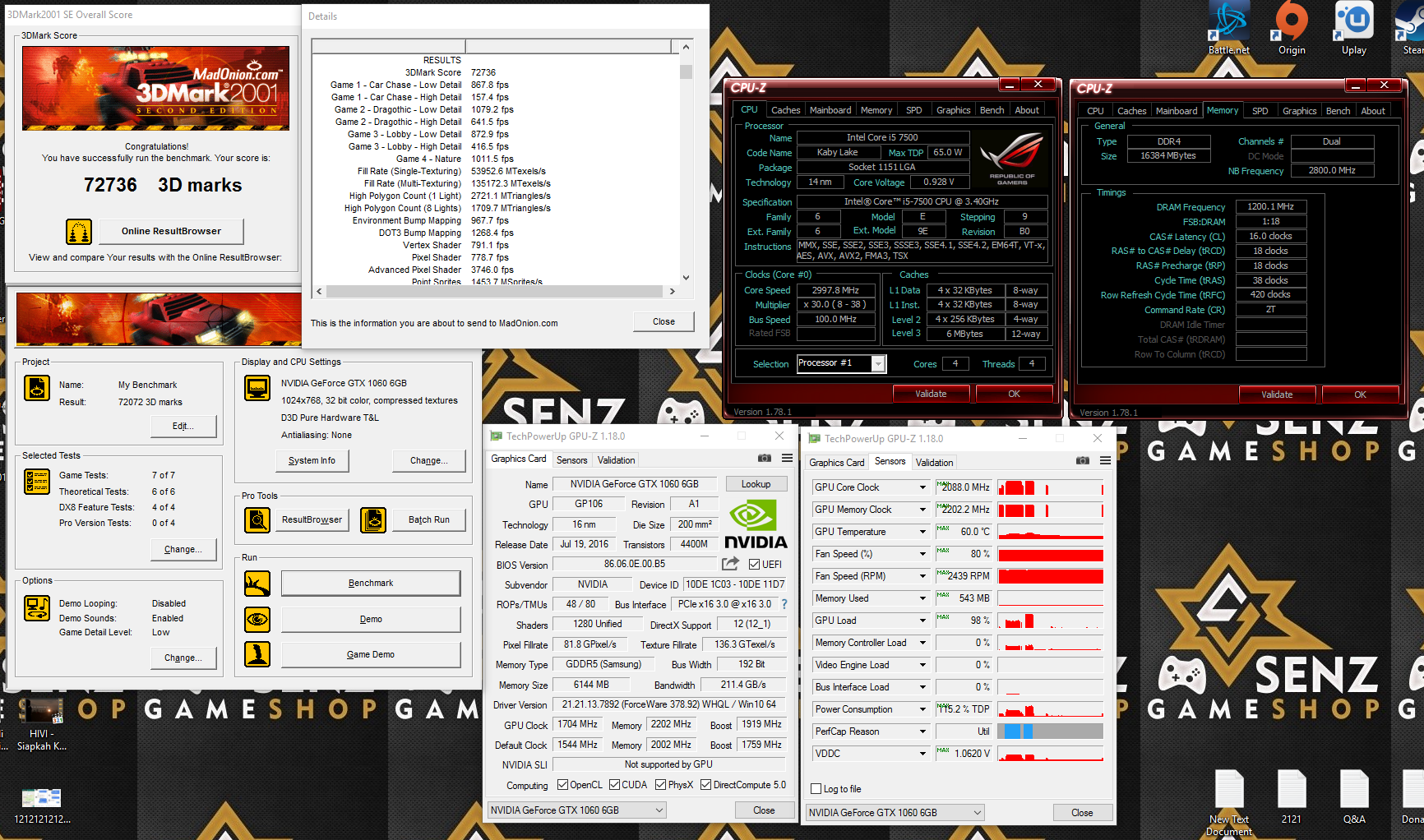Image resolution: width=1424 pixels, height=840 pixels.
Task: Switch to Caches tab in left CPU-Z window
Action: pyautogui.click(x=785, y=110)
